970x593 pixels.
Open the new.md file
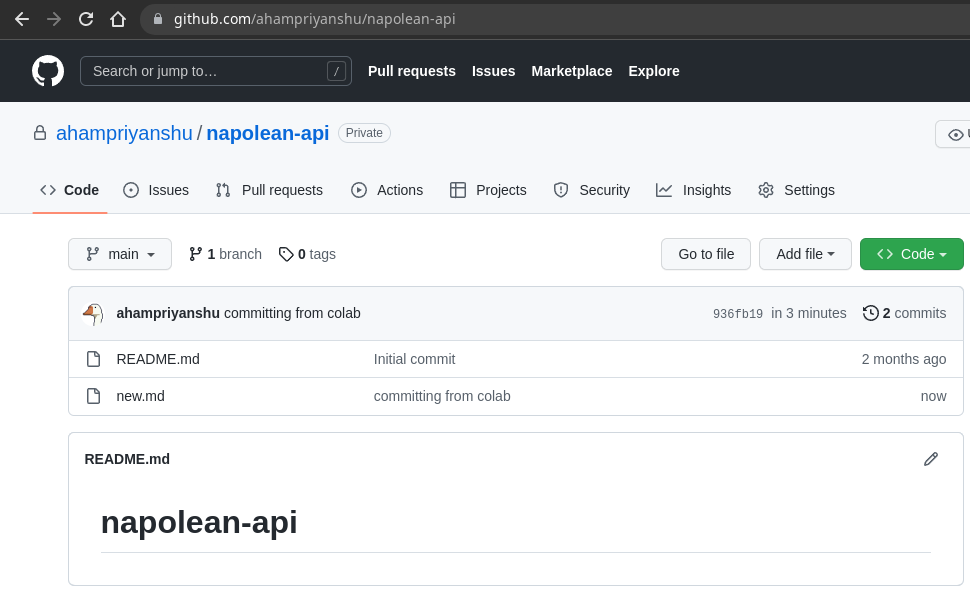[140, 395]
